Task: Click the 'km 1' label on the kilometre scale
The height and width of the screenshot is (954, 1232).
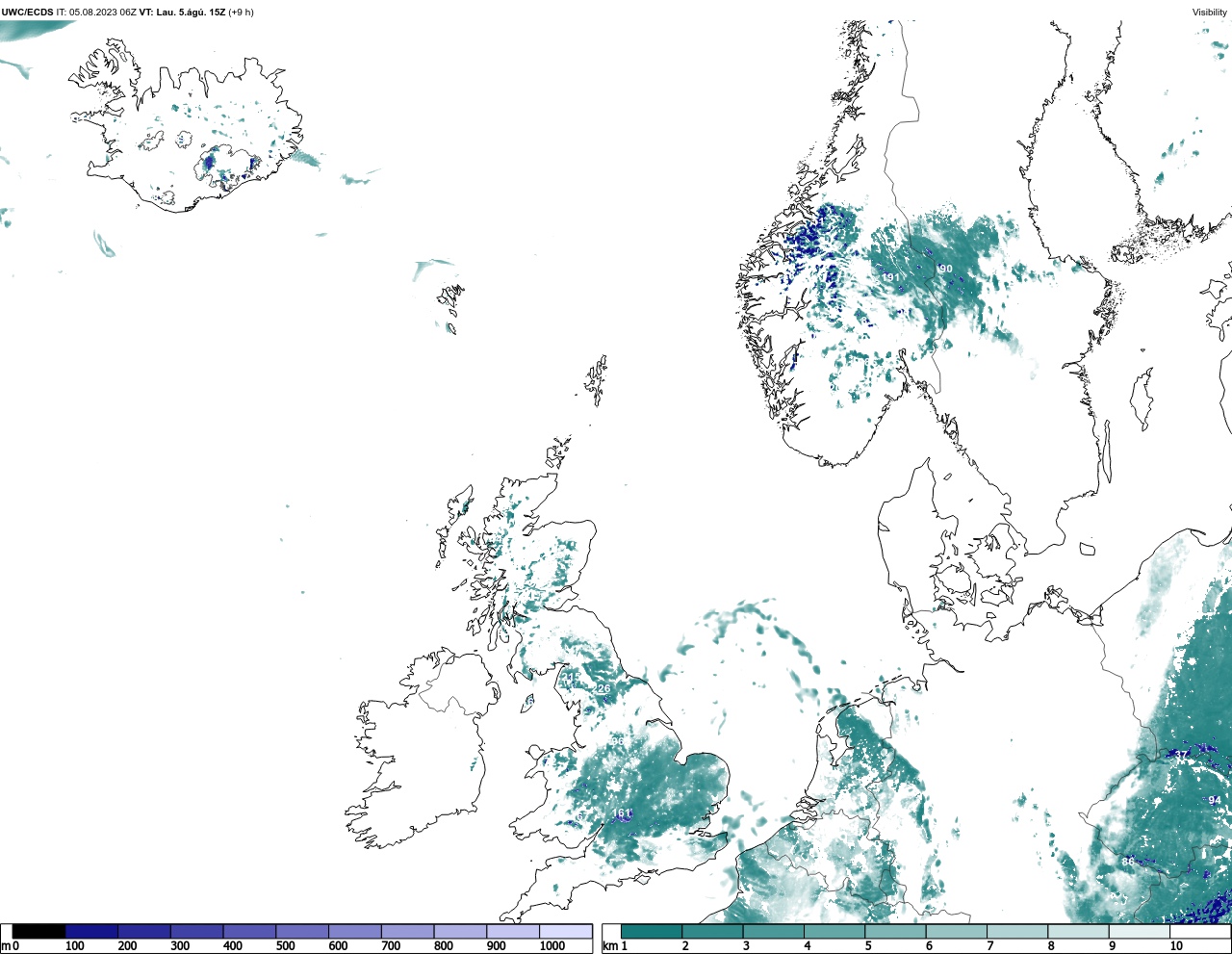Action: pyautogui.click(x=615, y=946)
